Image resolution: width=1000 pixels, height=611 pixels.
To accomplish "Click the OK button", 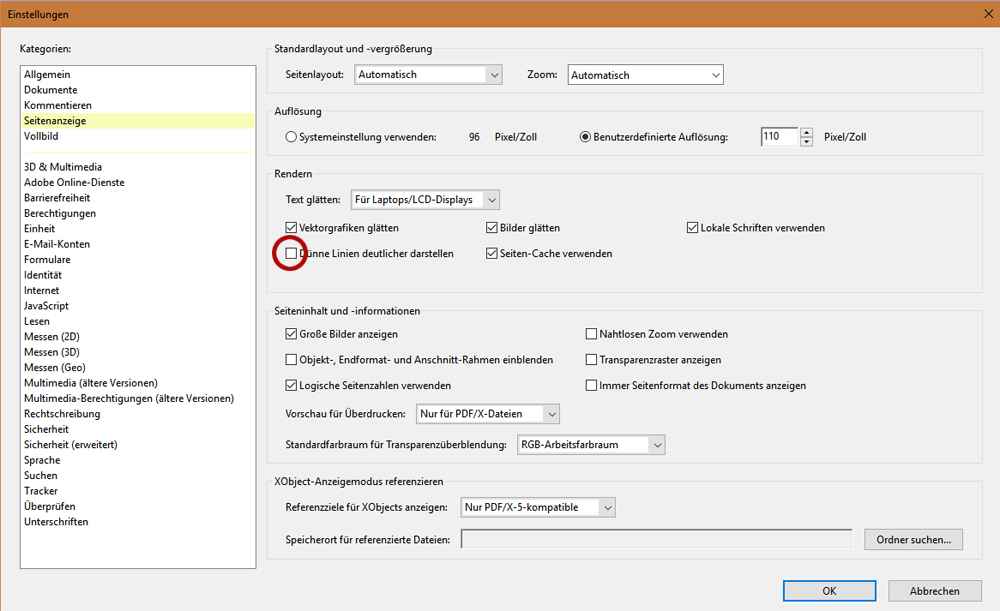I will coord(829,591).
